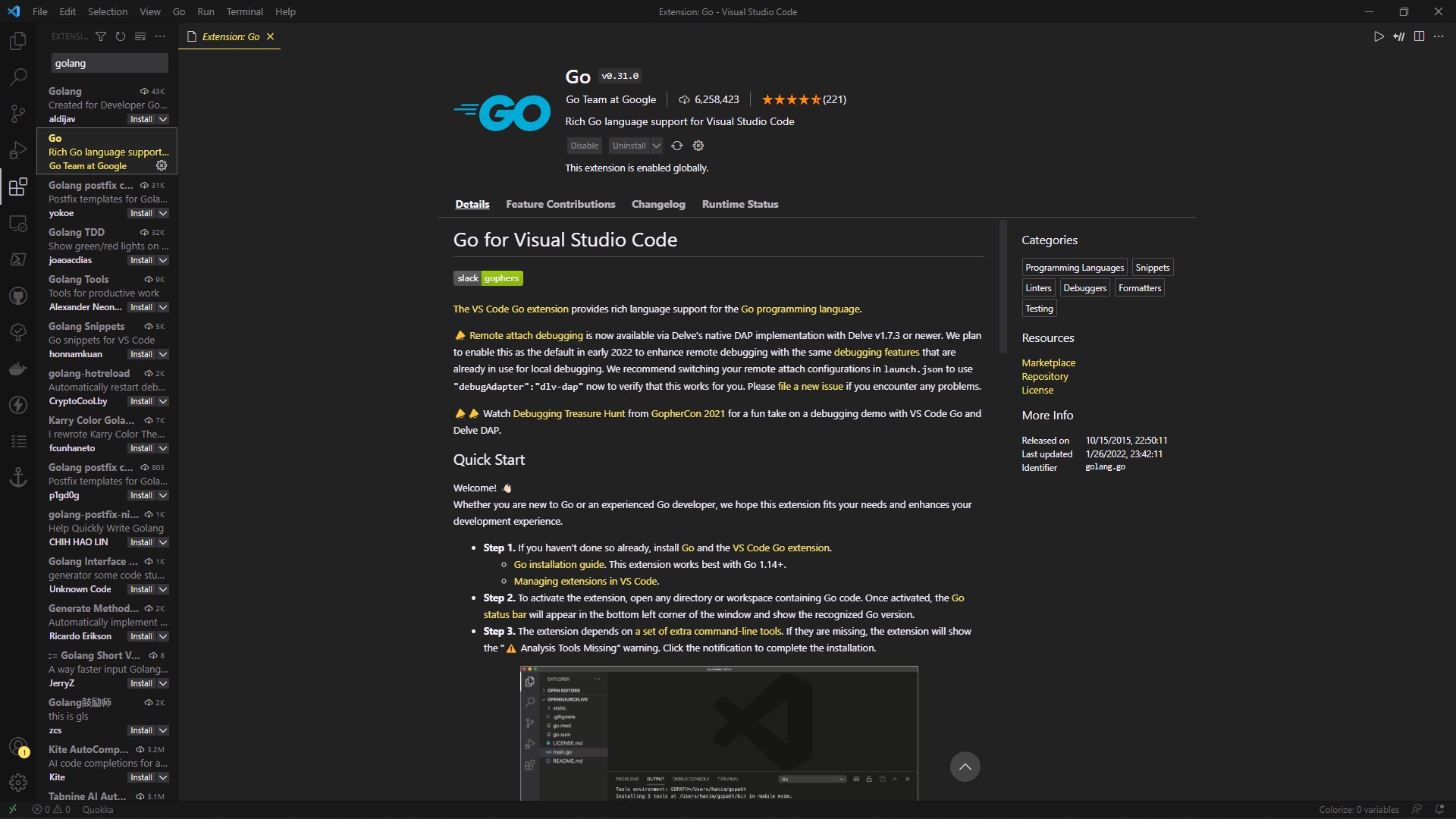1456x819 pixels.
Task: Disable the Go extension
Action: click(x=584, y=146)
